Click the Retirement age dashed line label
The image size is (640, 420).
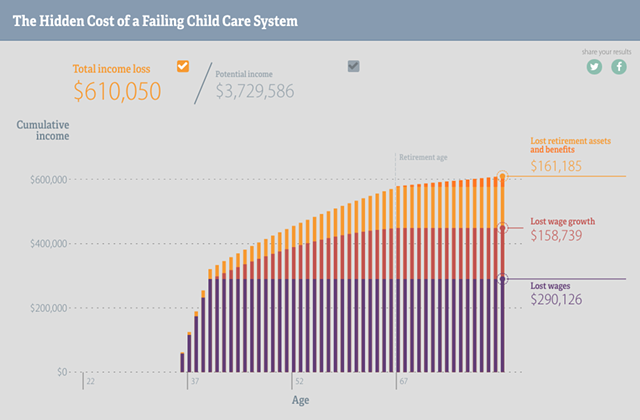click(x=423, y=157)
